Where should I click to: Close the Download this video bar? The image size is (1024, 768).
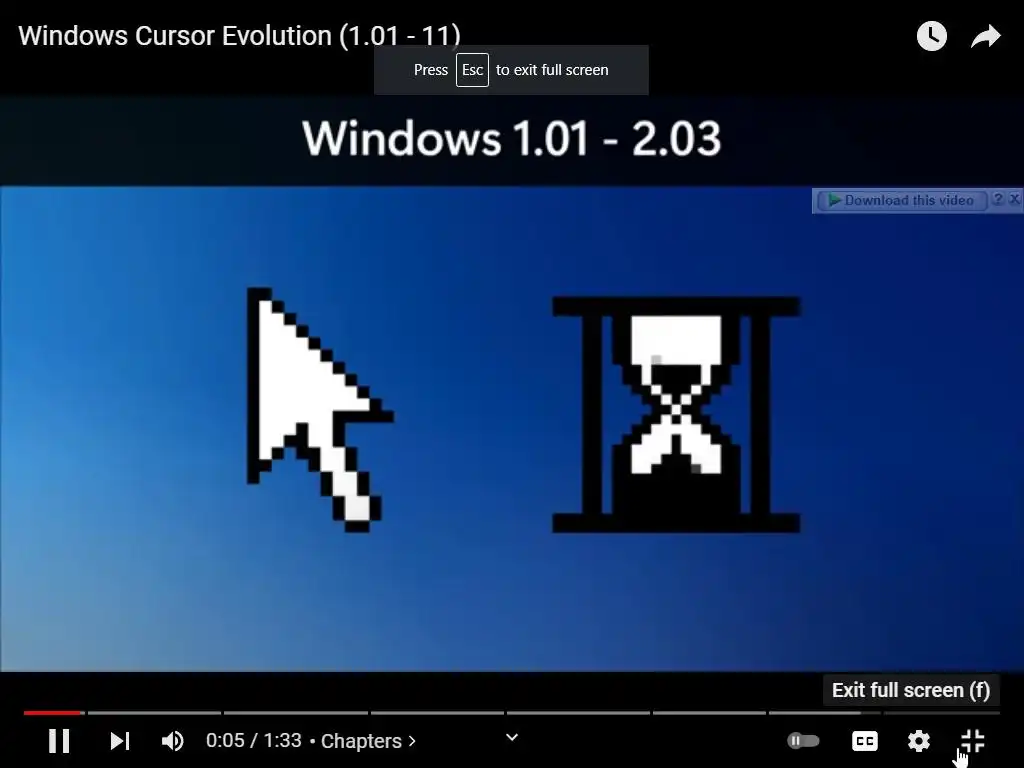point(1014,199)
